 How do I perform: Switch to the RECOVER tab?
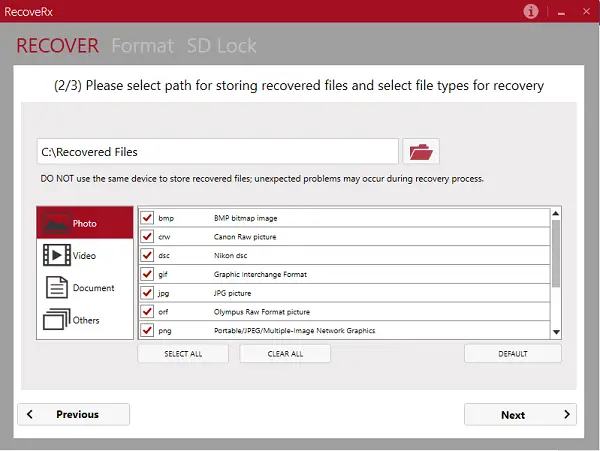57,46
